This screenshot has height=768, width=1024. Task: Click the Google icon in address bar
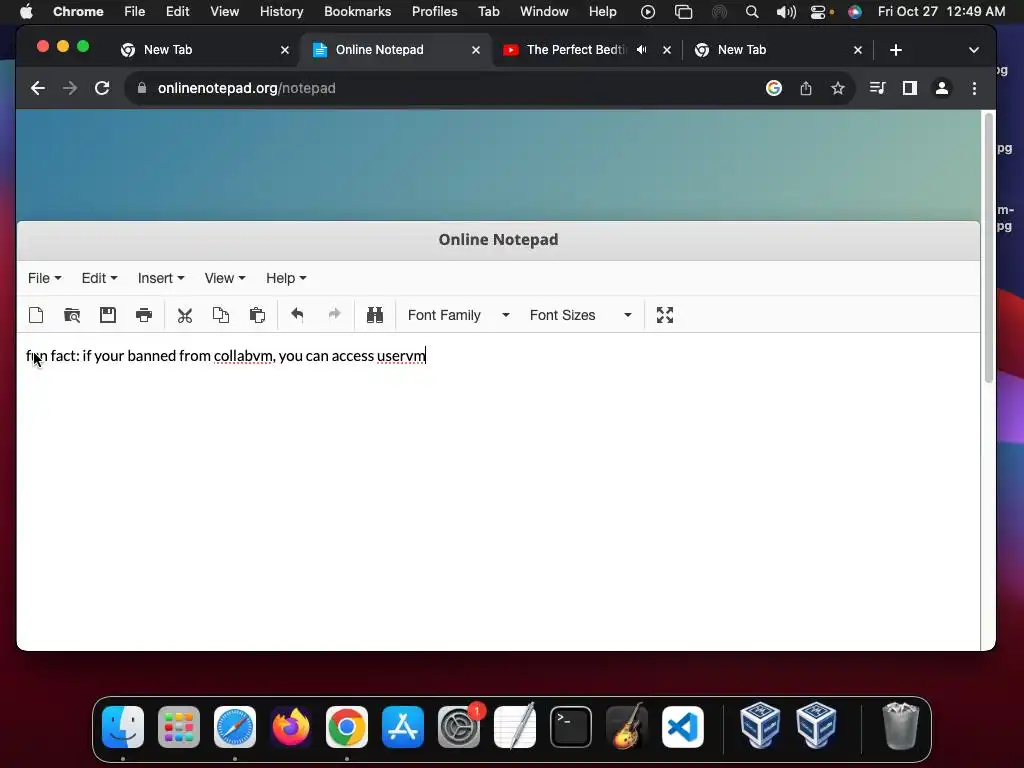774,88
